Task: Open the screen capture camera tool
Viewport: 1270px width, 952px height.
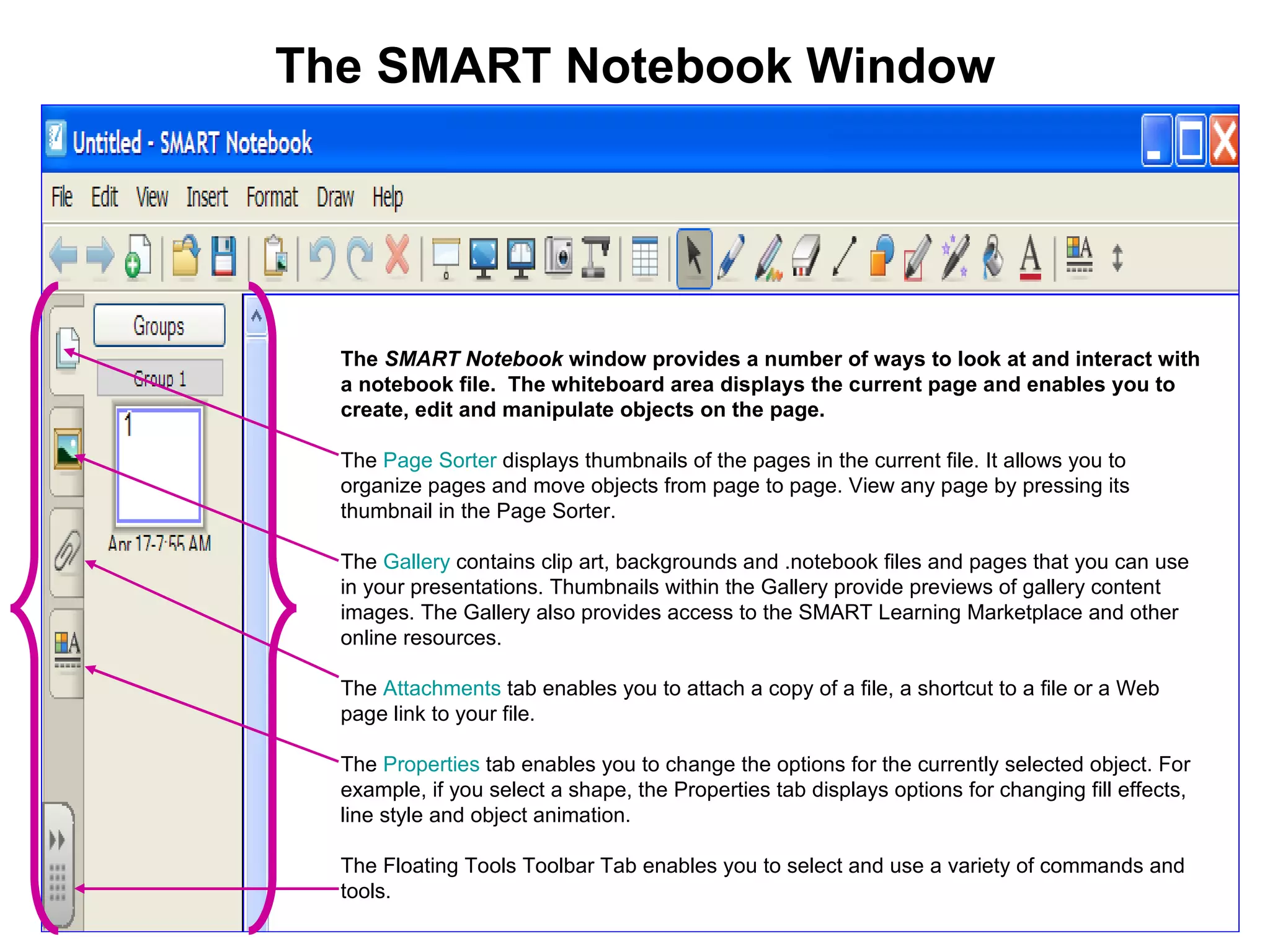Action: pyautogui.click(x=559, y=255)
